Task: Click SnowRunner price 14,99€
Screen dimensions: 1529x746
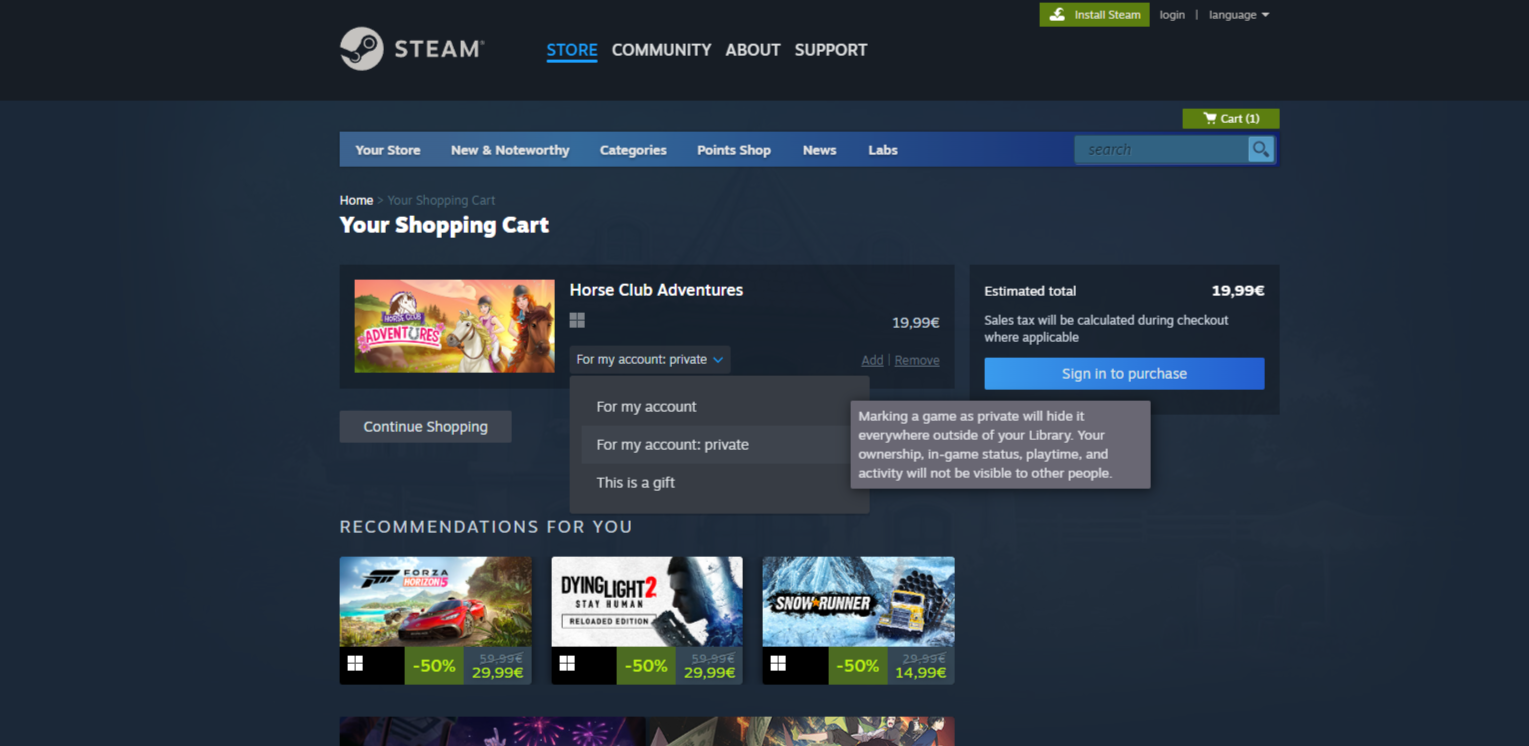Action: [x=921, y=672]
